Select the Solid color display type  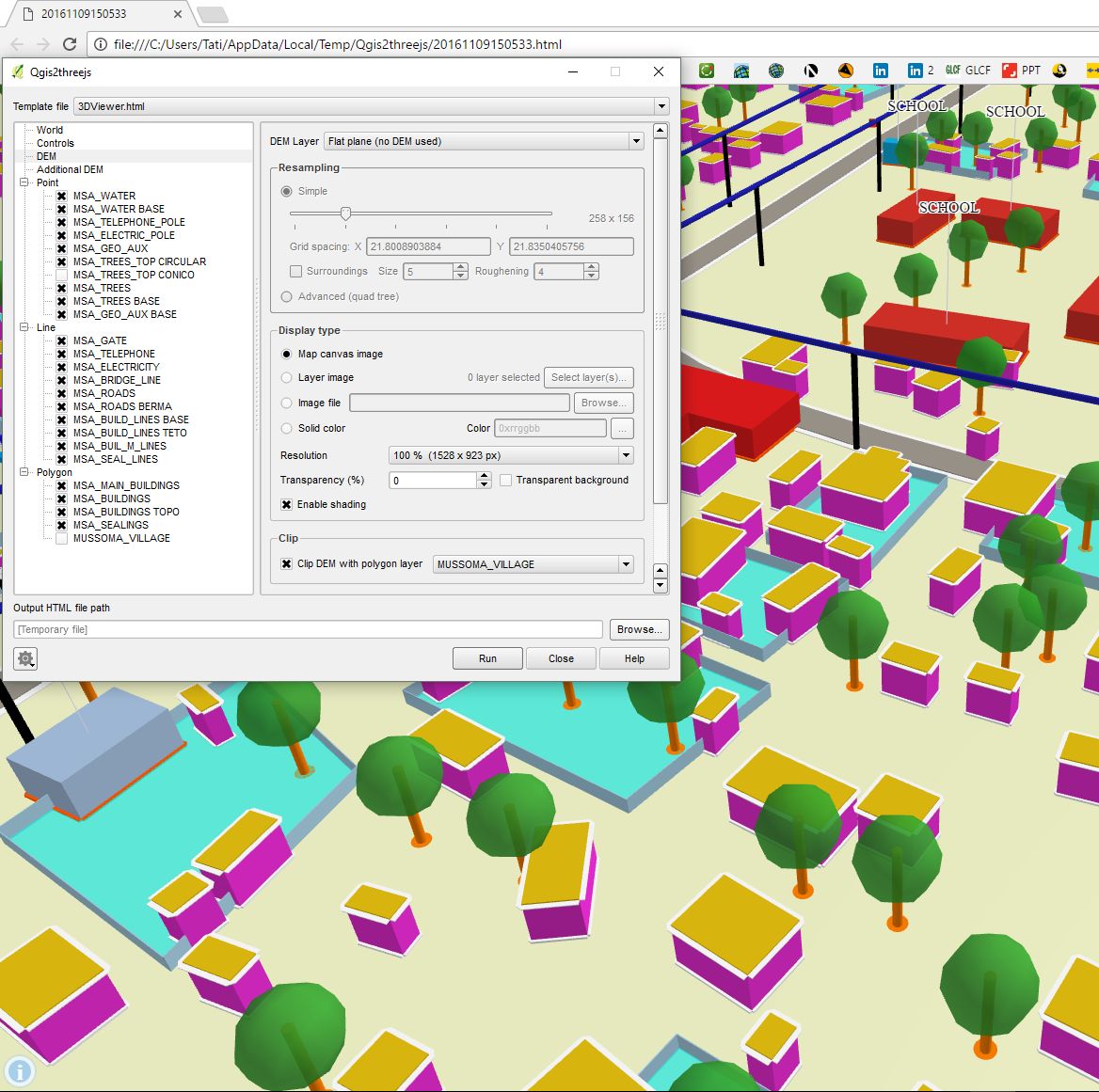[286, 428]
